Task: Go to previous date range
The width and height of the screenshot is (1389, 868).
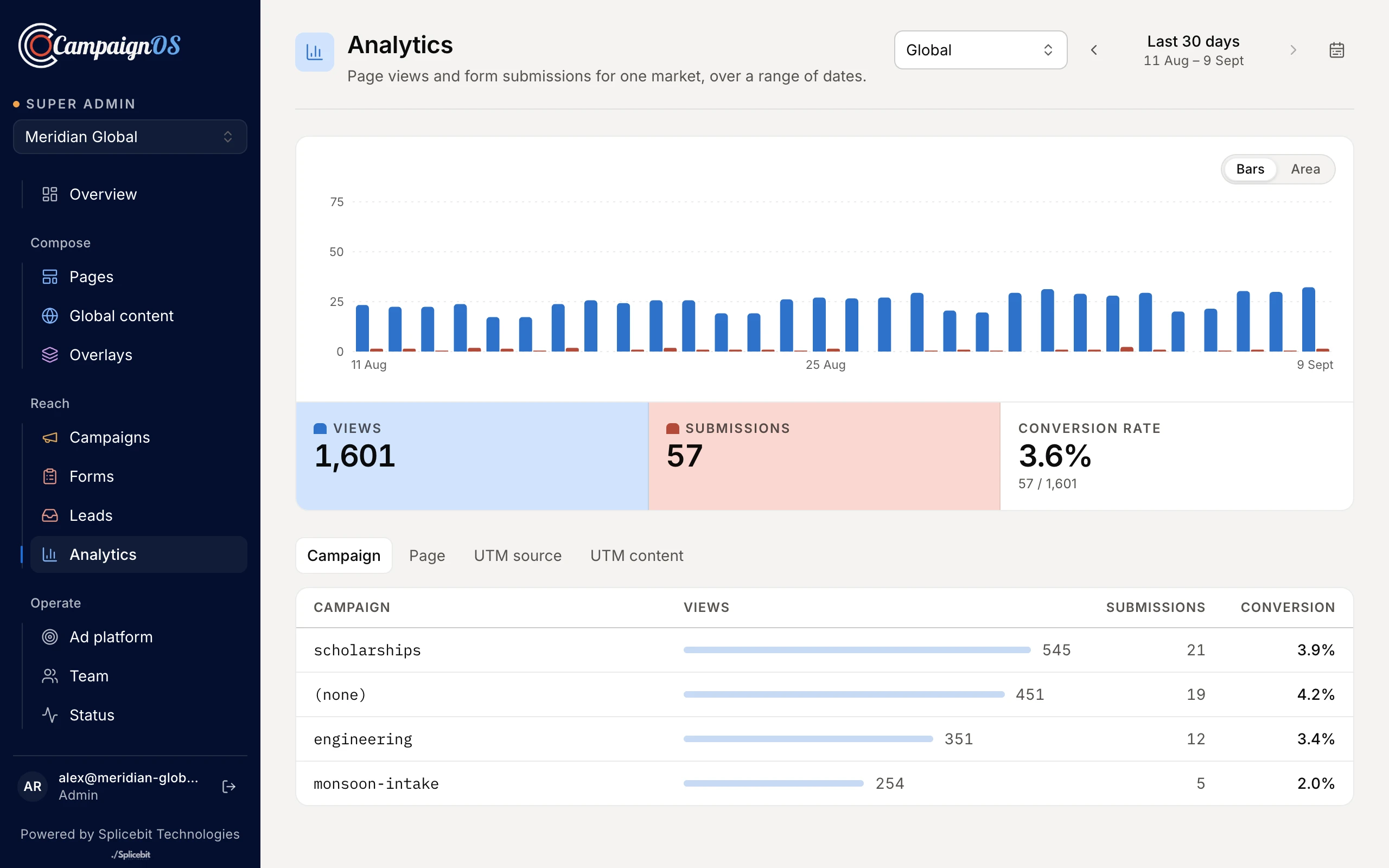Action: click(x=1094, y=50)
